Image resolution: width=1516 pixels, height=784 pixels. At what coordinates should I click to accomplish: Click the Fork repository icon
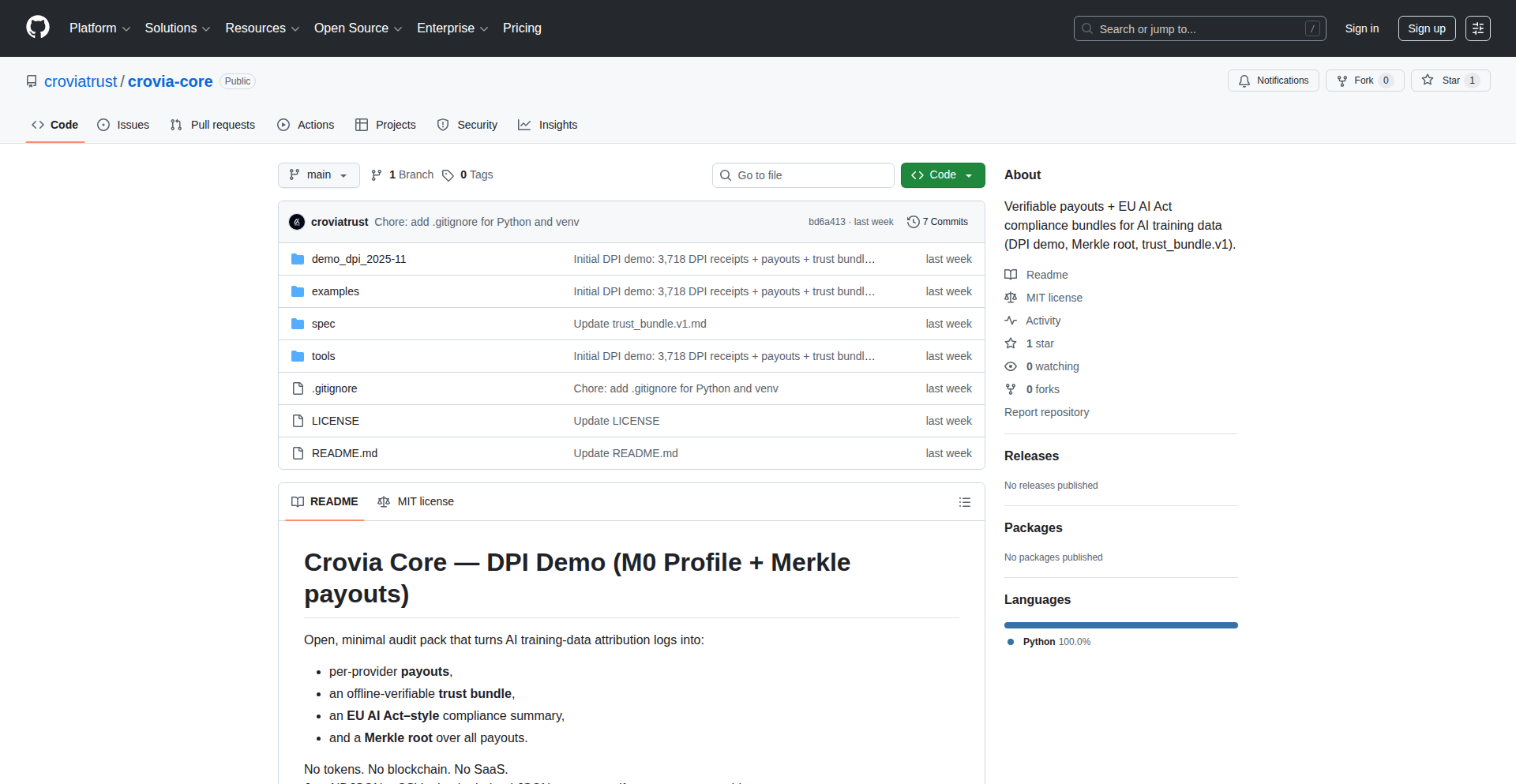tap(1342, 81)
